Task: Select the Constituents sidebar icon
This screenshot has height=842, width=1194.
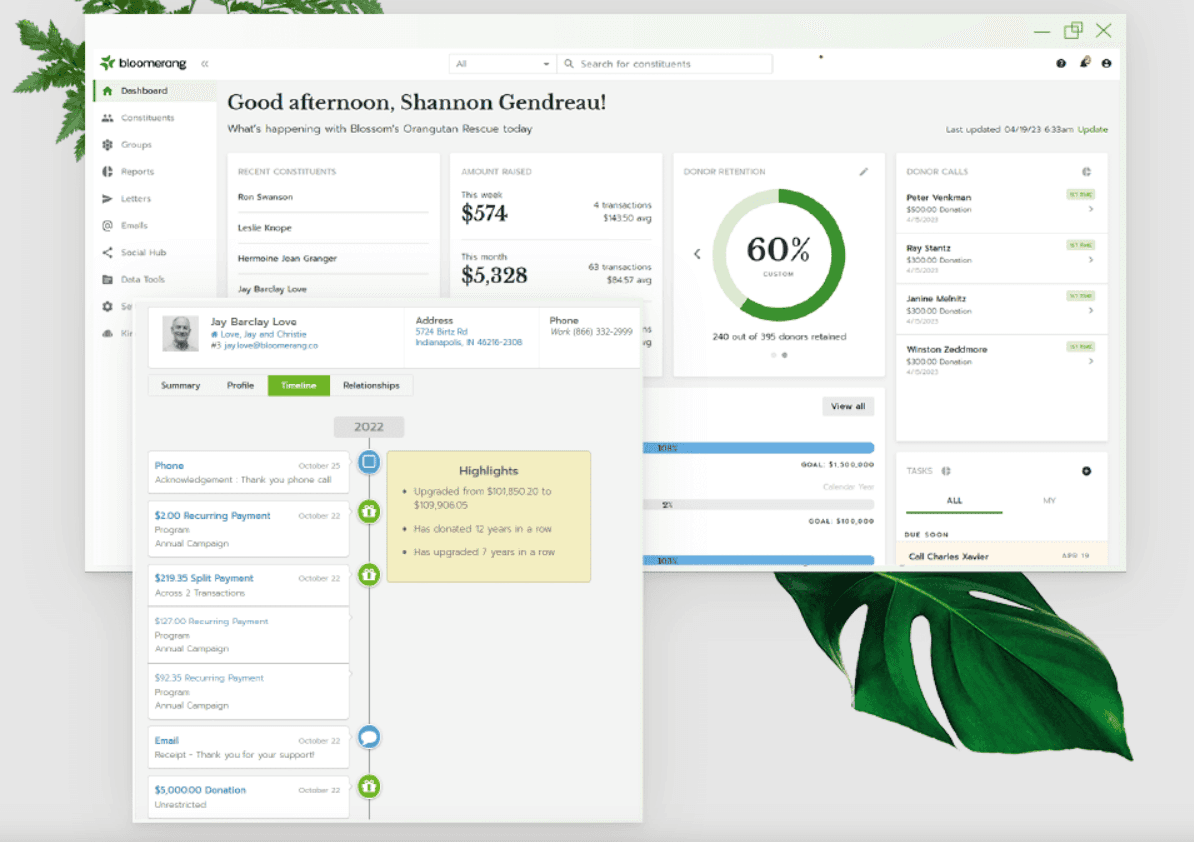Action: (107, 117)
